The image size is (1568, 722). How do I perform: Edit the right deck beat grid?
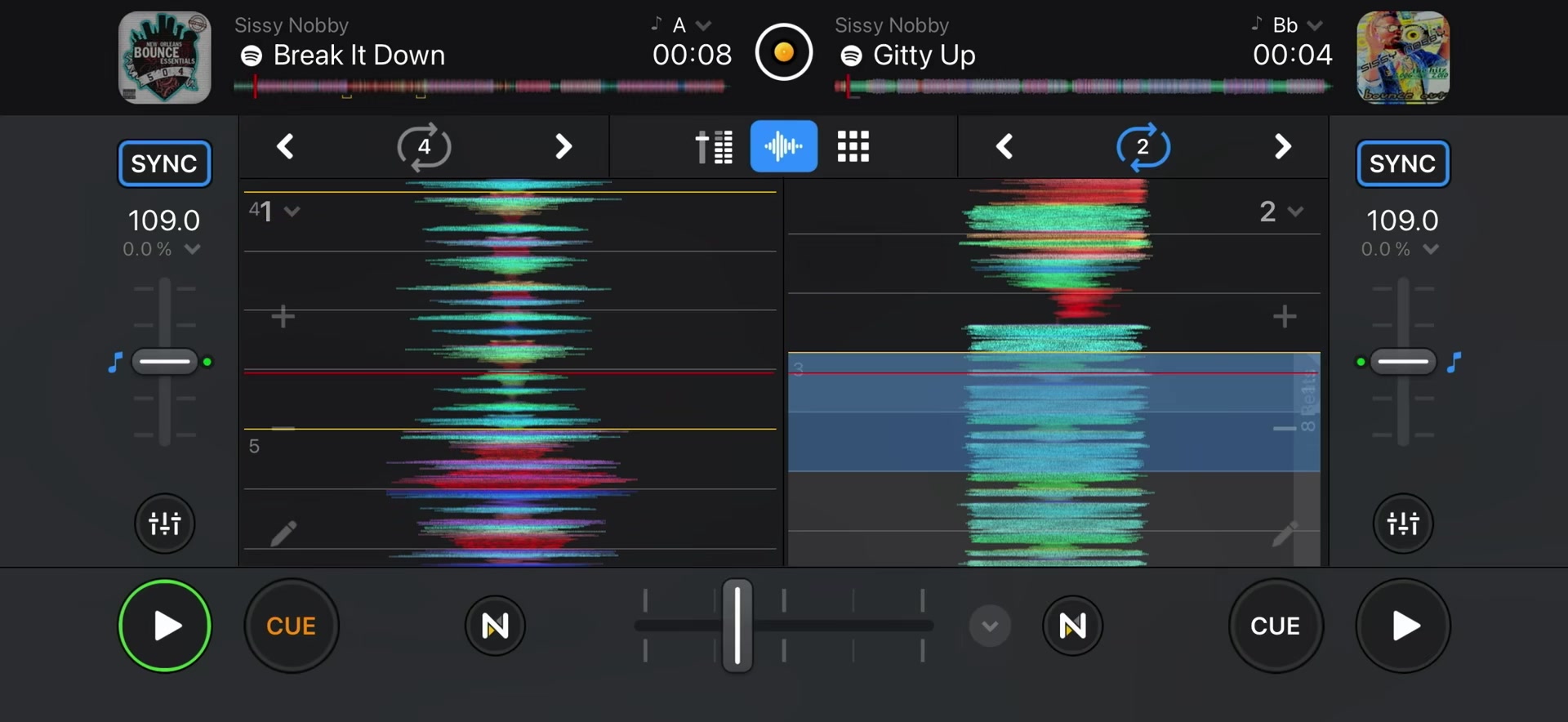pyautogui.click(x=1285, y=533)
